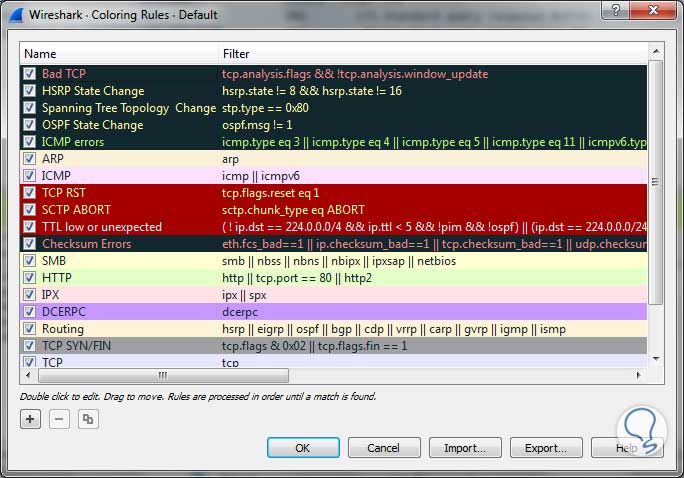Click the vertical scrollbar thumb
The height and width of the screenshot is (478, 684).
pos(656,182)
